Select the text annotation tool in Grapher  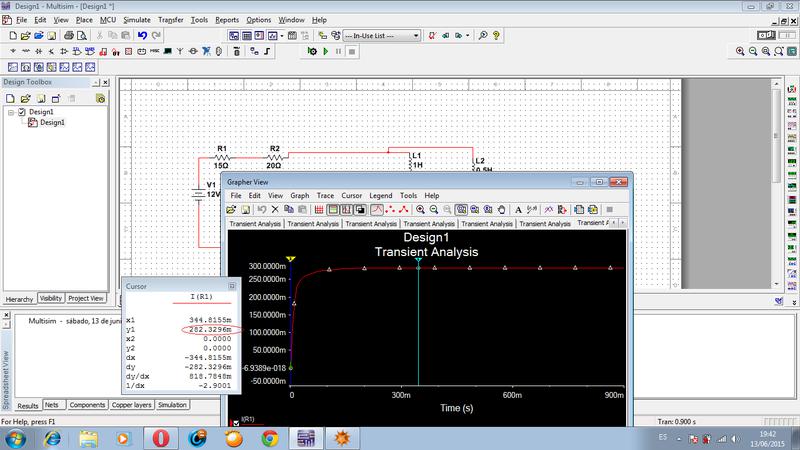click(518, 210)
